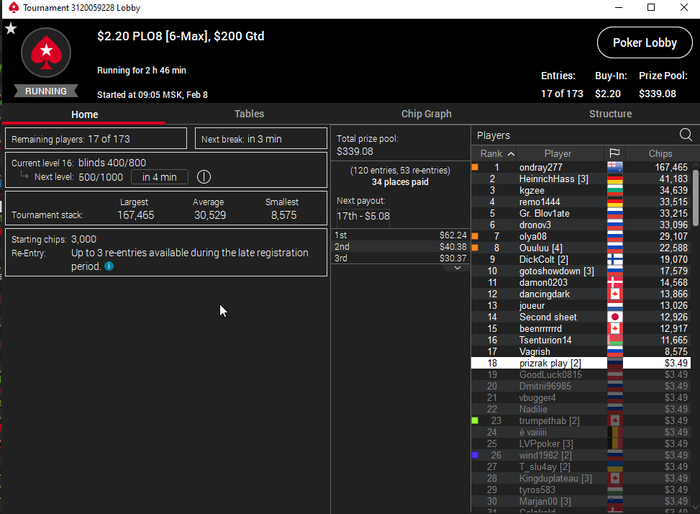Image resolution: width=700 pixels, height=514 pixels.
Task: Select player joueur in the list
Action: (580, 305)
